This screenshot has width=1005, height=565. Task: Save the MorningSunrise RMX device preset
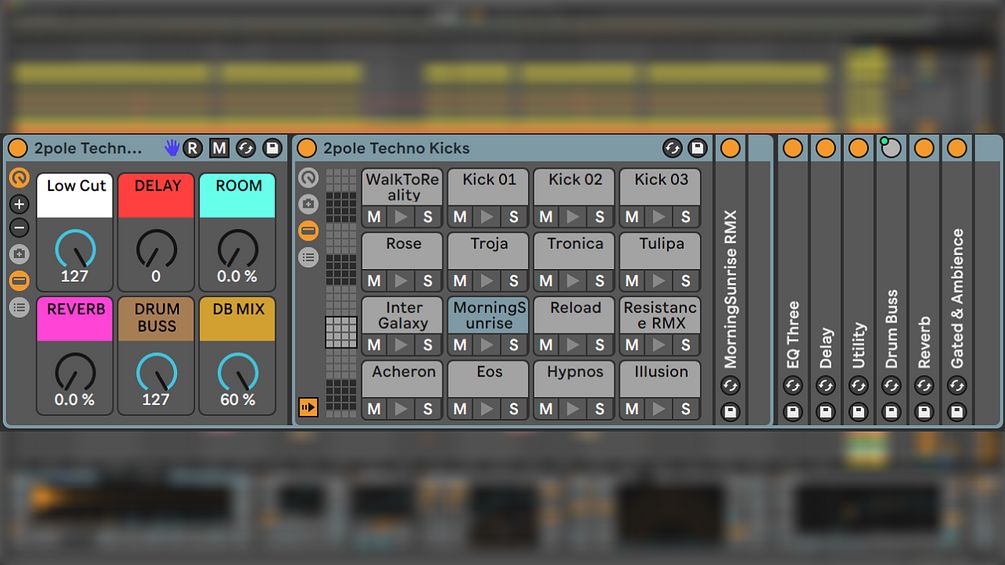730,411
